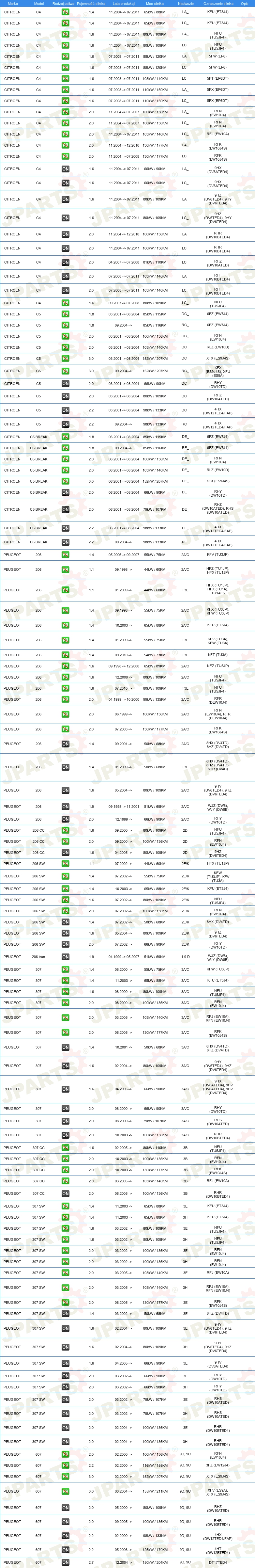Select the 54kW / 73KM power cell
The image size is (255, 1568).
tap(155, 655)
